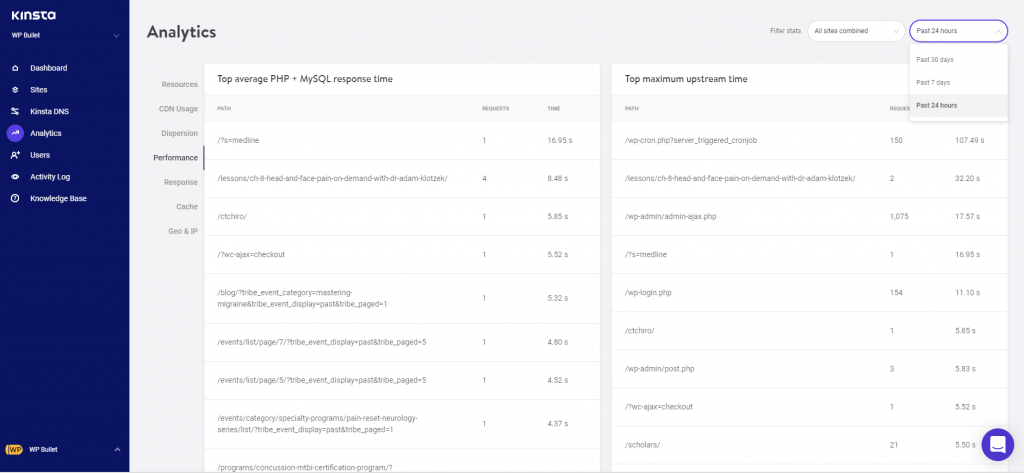Viewport: 1024px width, 473px height.
Task: Expand the WP Bullet user menu chevron
Action: pos(118,449)
